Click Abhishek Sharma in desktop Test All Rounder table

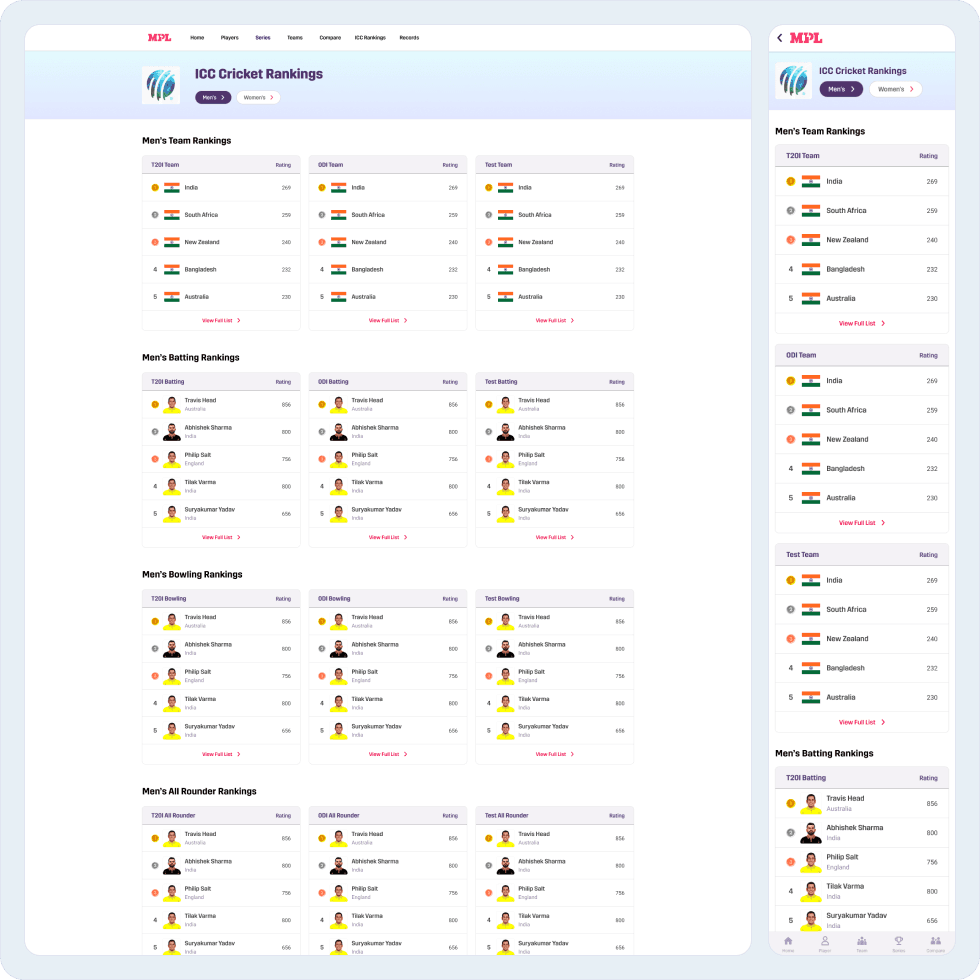pos(542,861)
